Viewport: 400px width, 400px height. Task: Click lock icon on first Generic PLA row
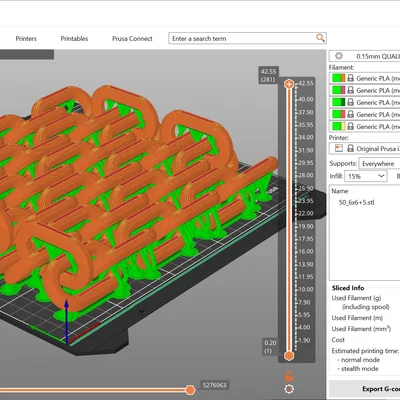(350, 78)
